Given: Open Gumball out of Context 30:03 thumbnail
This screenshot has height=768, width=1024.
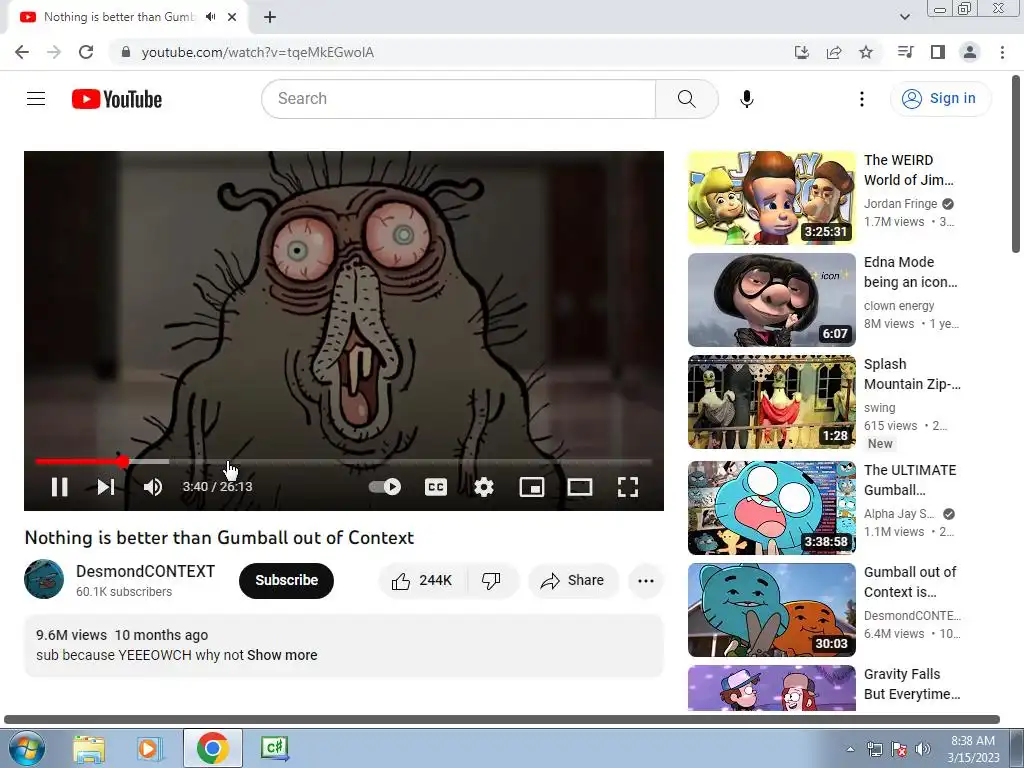Looking at the screenshot, I should 771,609.
